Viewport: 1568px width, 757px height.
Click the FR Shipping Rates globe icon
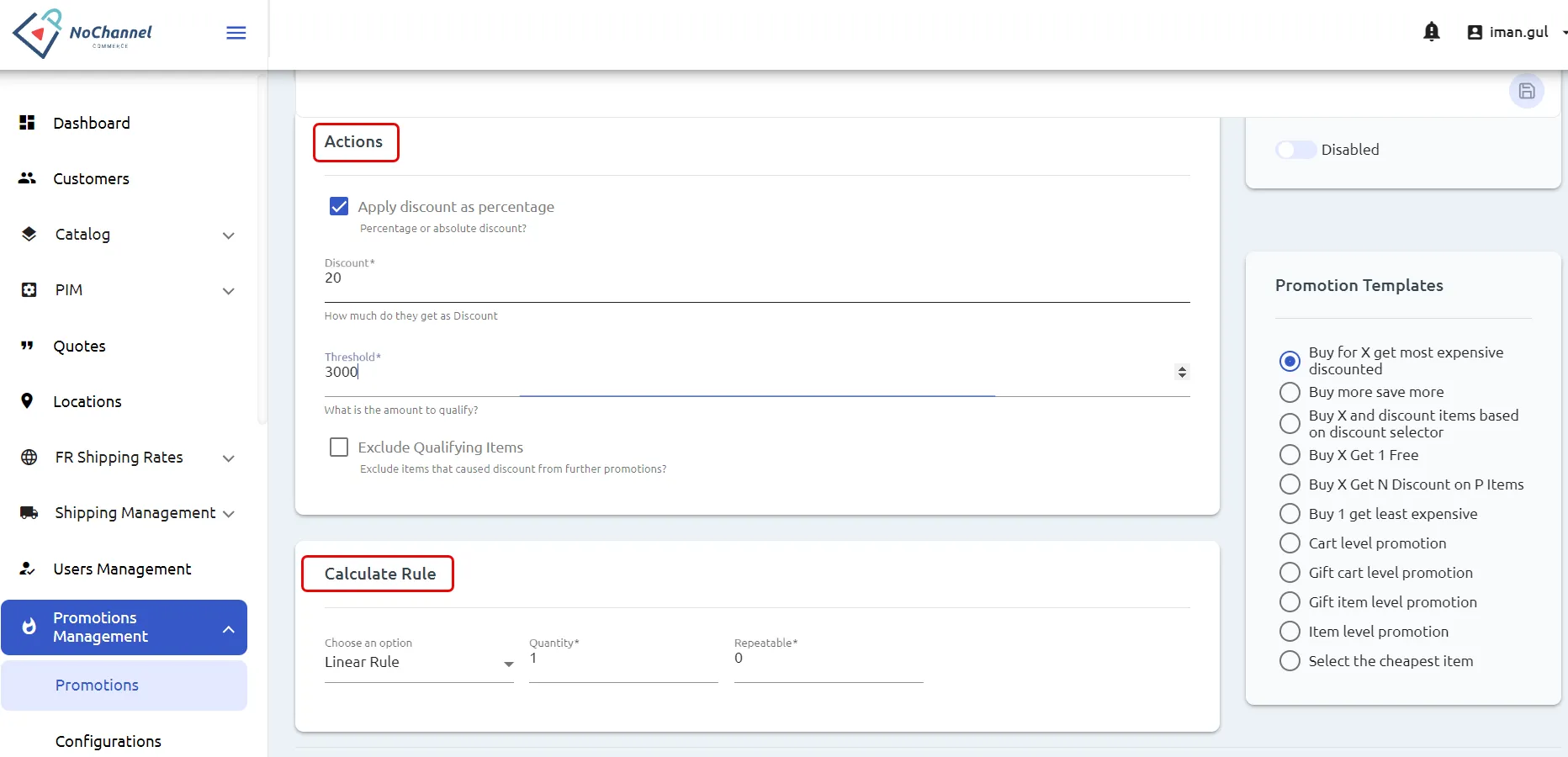29,457
